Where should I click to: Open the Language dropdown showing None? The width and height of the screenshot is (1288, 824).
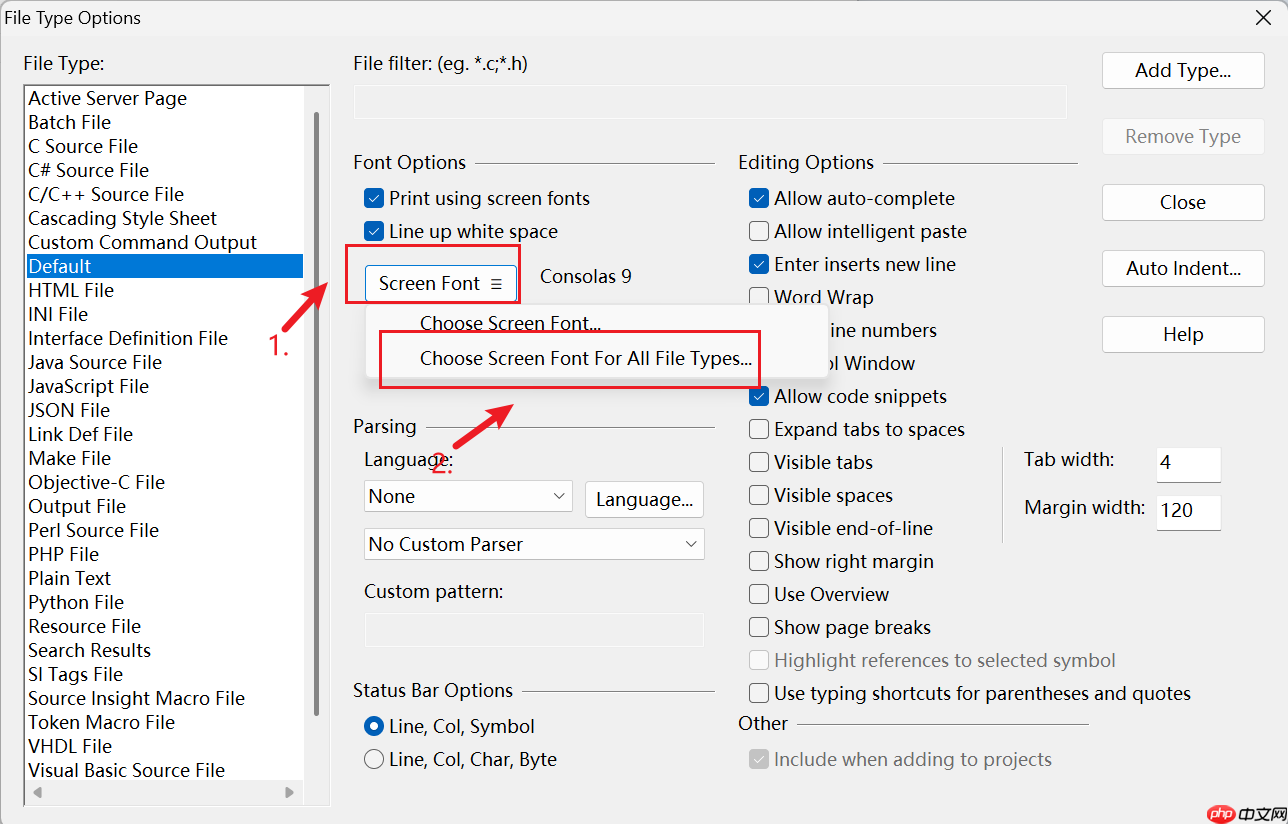point(467,497)
